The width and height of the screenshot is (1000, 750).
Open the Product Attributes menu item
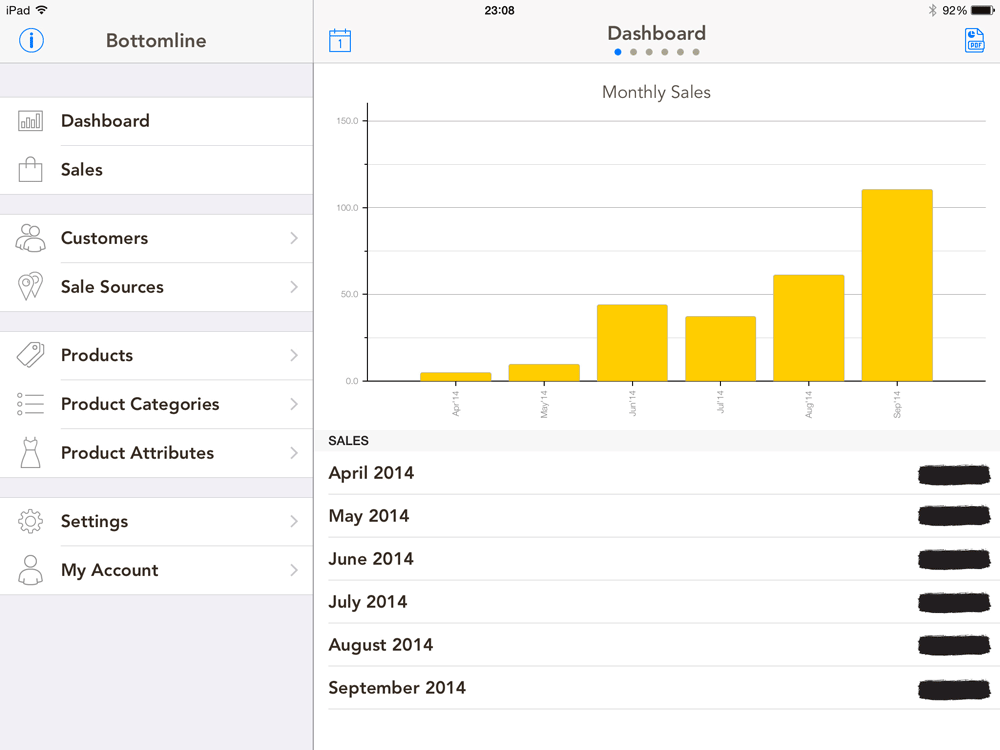pos(156,453)
